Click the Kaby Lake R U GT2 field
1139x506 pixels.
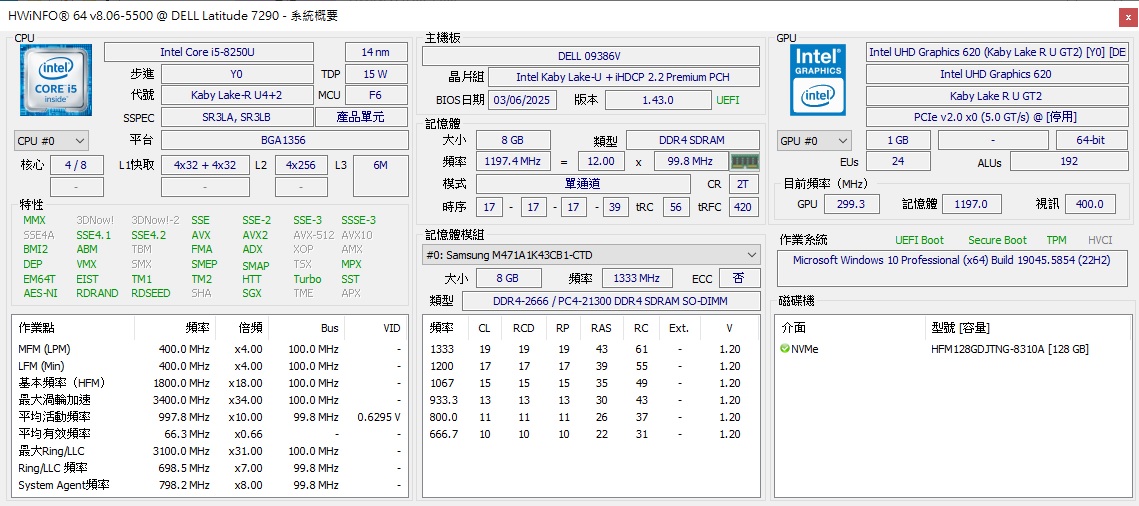[996, 96]
